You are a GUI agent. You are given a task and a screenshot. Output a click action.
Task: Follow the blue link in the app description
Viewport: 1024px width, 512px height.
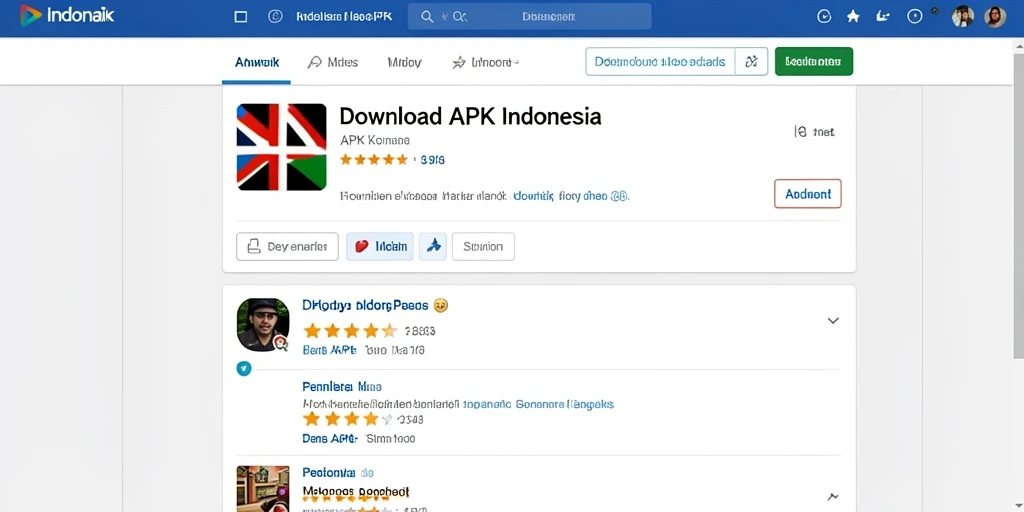pyautogui.click(x=571, y=195)
